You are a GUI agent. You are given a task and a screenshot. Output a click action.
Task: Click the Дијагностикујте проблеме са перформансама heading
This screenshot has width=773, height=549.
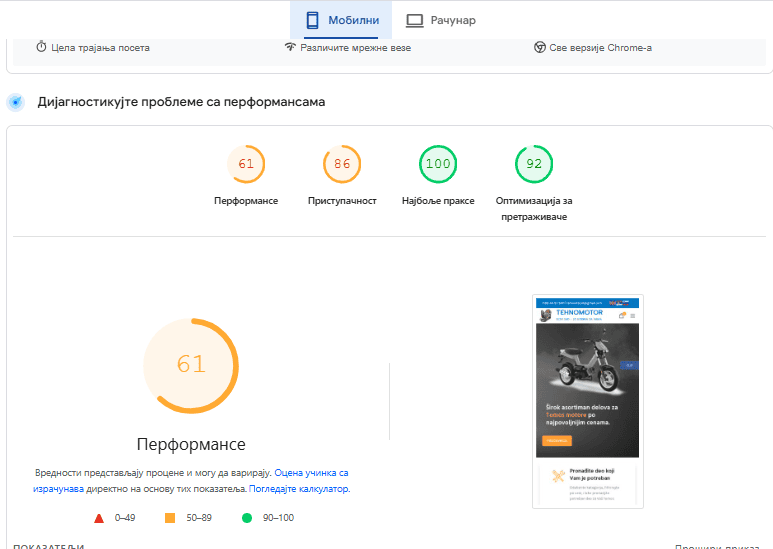(x=181, y=102)
